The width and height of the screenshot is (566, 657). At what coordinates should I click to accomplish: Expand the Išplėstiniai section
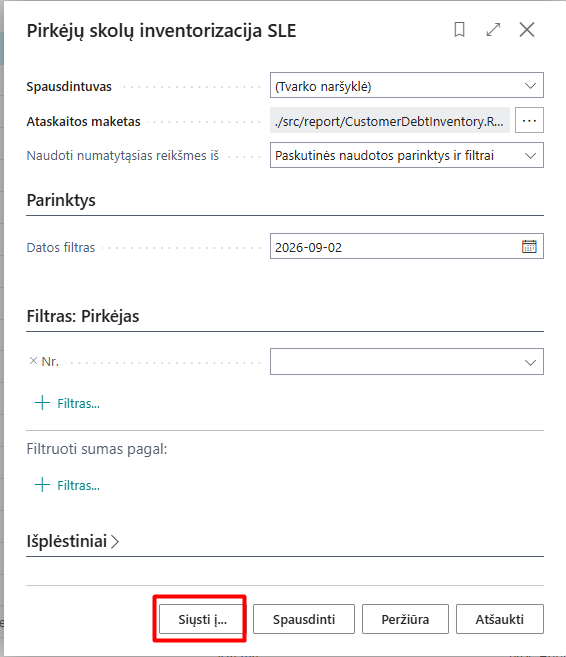[72, 541]
